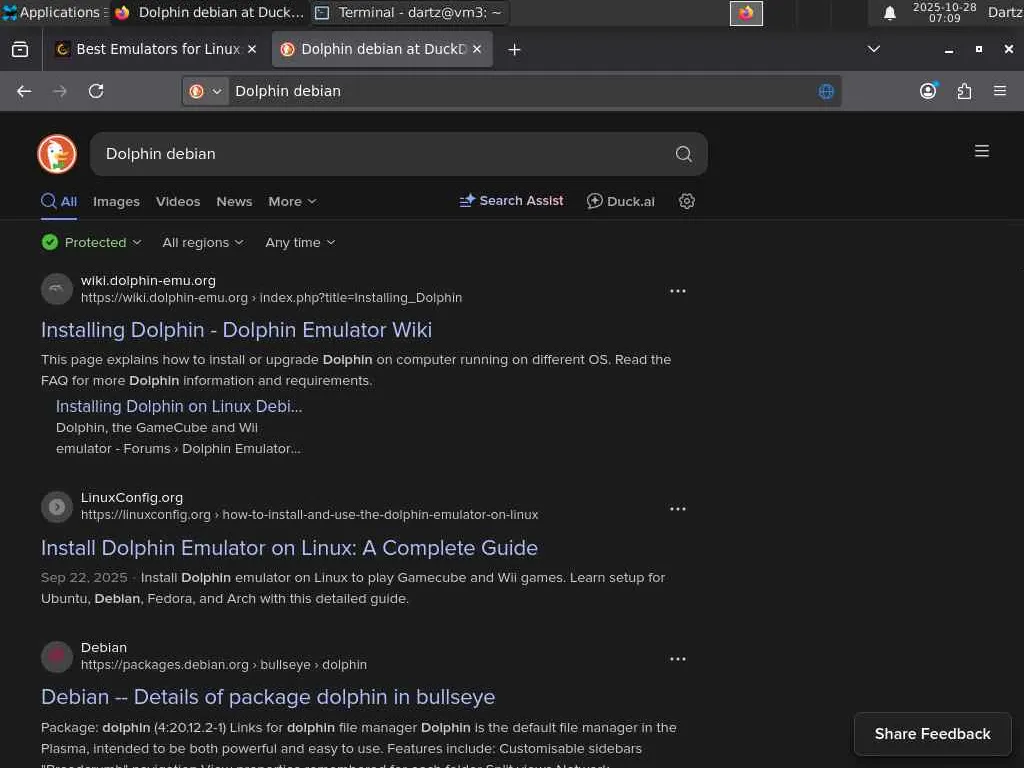Open search engine selector dropdown in address bar
This screenshot has width=1024, height=768.
pos(205,91)
